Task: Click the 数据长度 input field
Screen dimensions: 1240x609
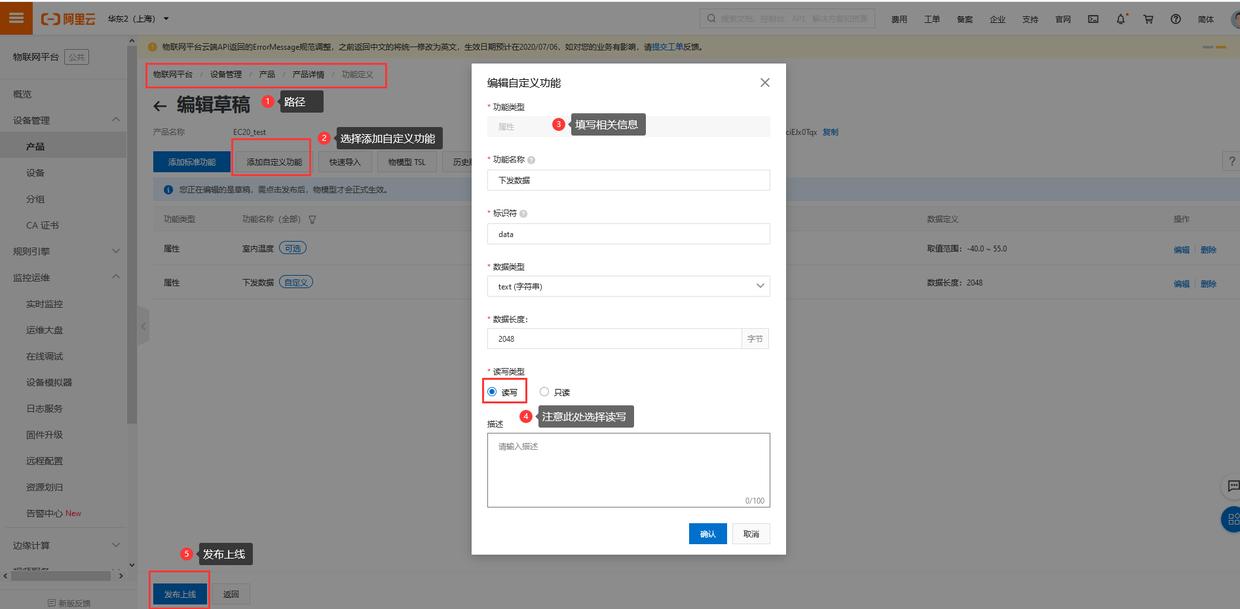Action: click(x=615, y=339)
